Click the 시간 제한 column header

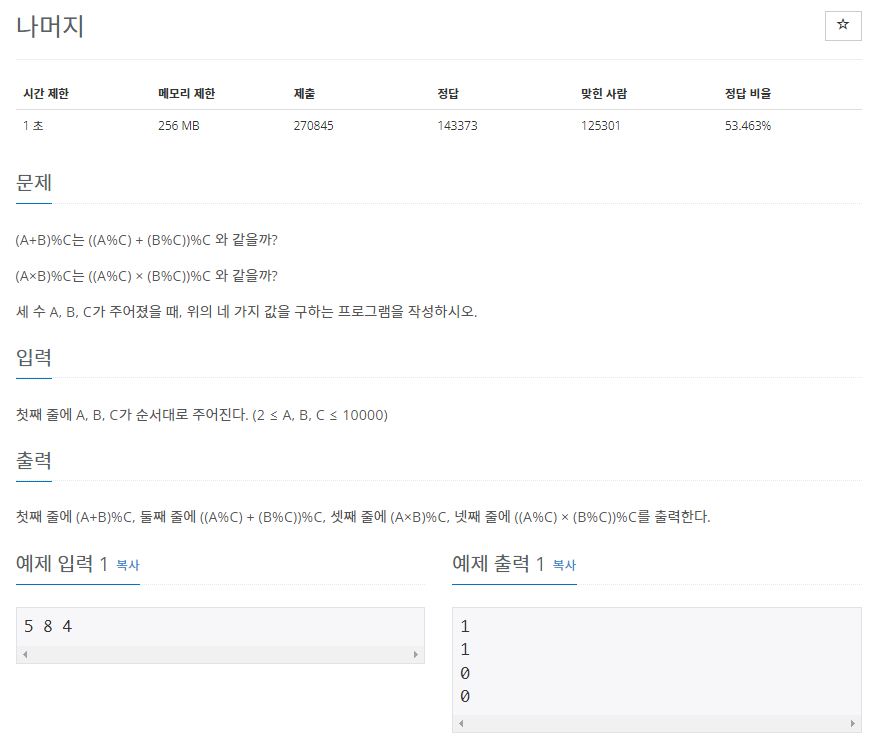46,94
